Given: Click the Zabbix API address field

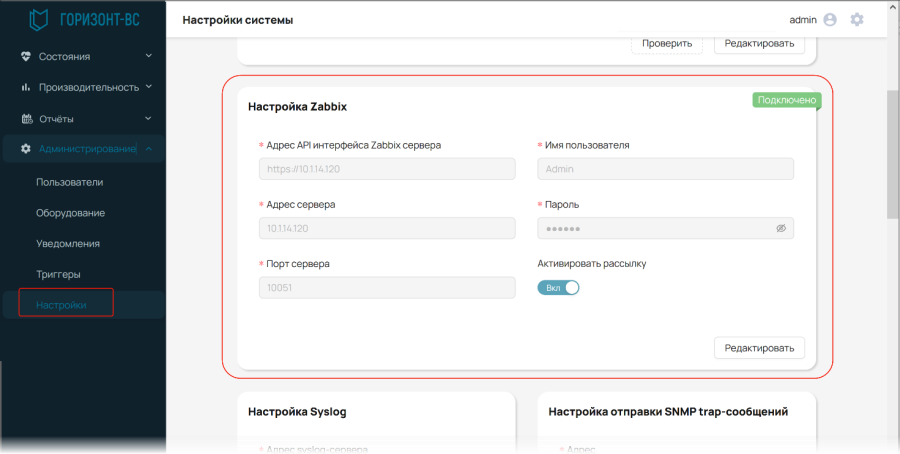Looking at the screenshot, I should 387,169.
